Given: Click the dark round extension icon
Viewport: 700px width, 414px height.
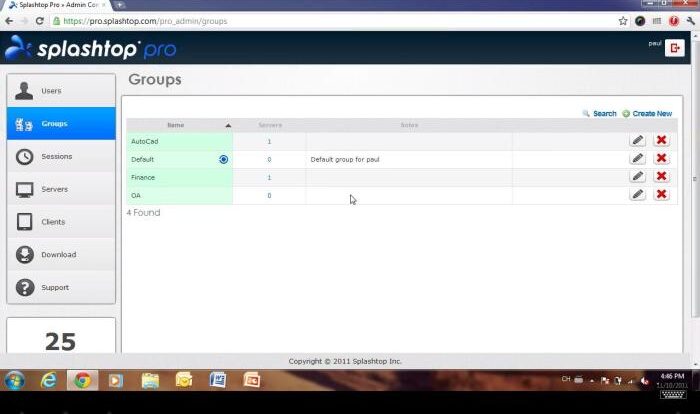Looking at the screenshot, I should pyautogui.click(x=640, y=21).
